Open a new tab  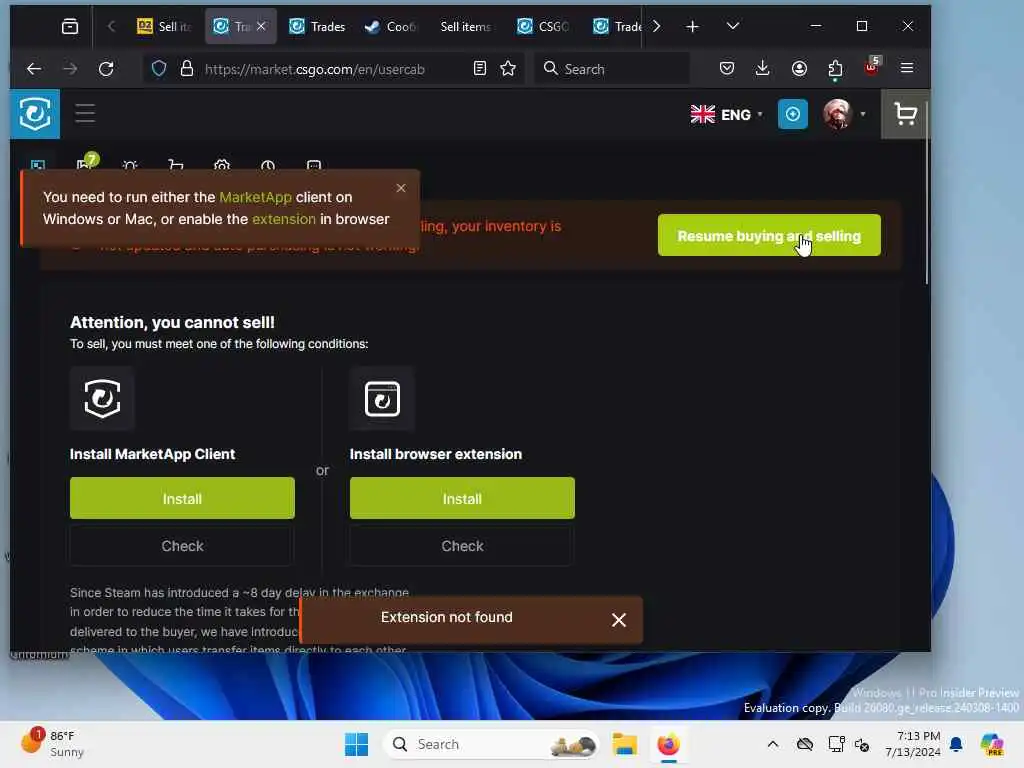click(x=692, y=26)
